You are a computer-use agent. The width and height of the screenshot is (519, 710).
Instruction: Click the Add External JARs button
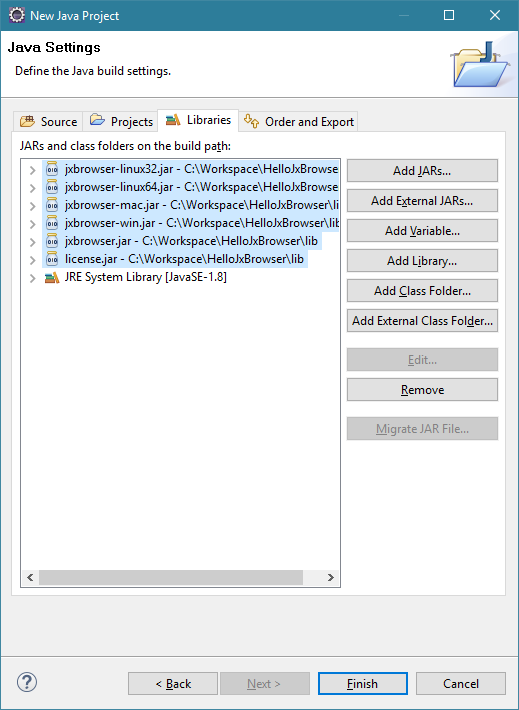tap(422, 201)
